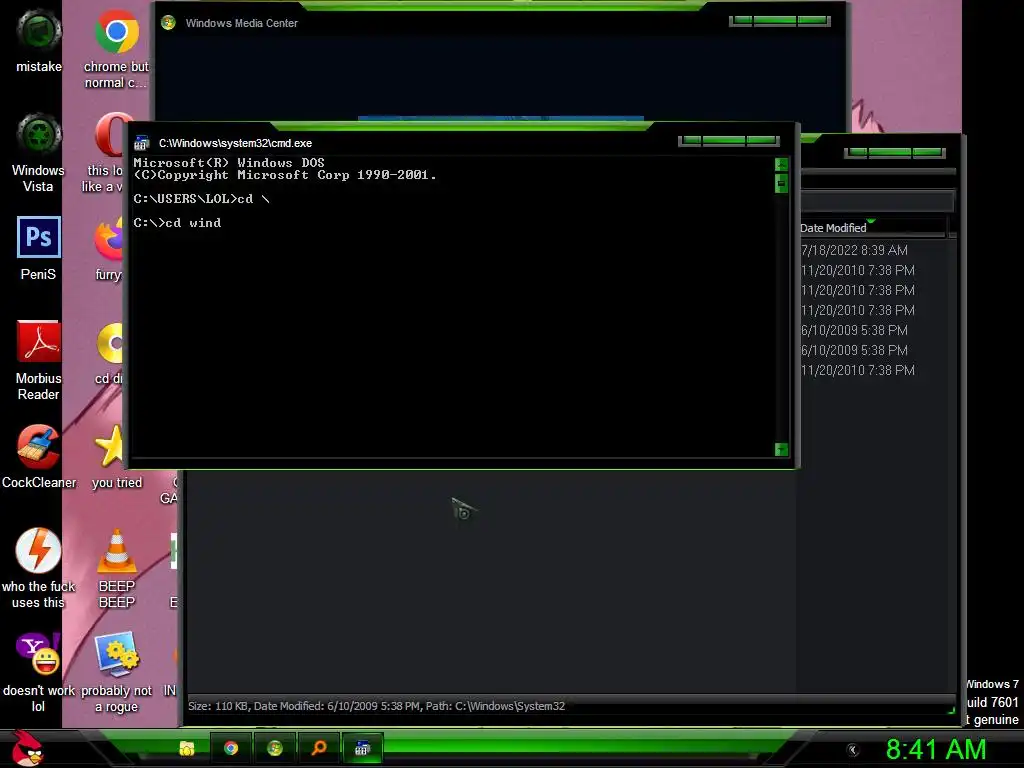The image size is (1024, 768).
Task: Select the Firefox 'furry' desktop icon
Action: coord(109,240)
